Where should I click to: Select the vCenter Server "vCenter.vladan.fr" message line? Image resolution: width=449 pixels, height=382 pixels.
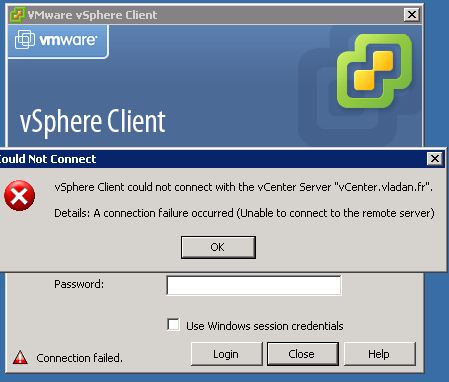(243, 187)
